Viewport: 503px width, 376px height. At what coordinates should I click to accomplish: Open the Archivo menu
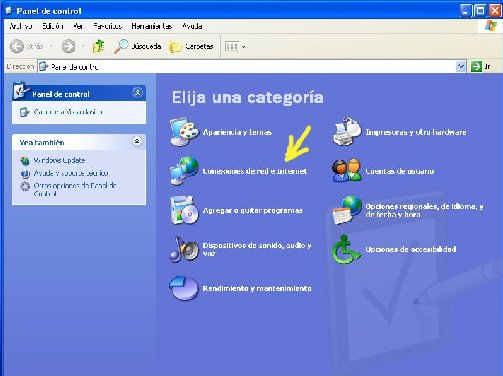point(21,26)
